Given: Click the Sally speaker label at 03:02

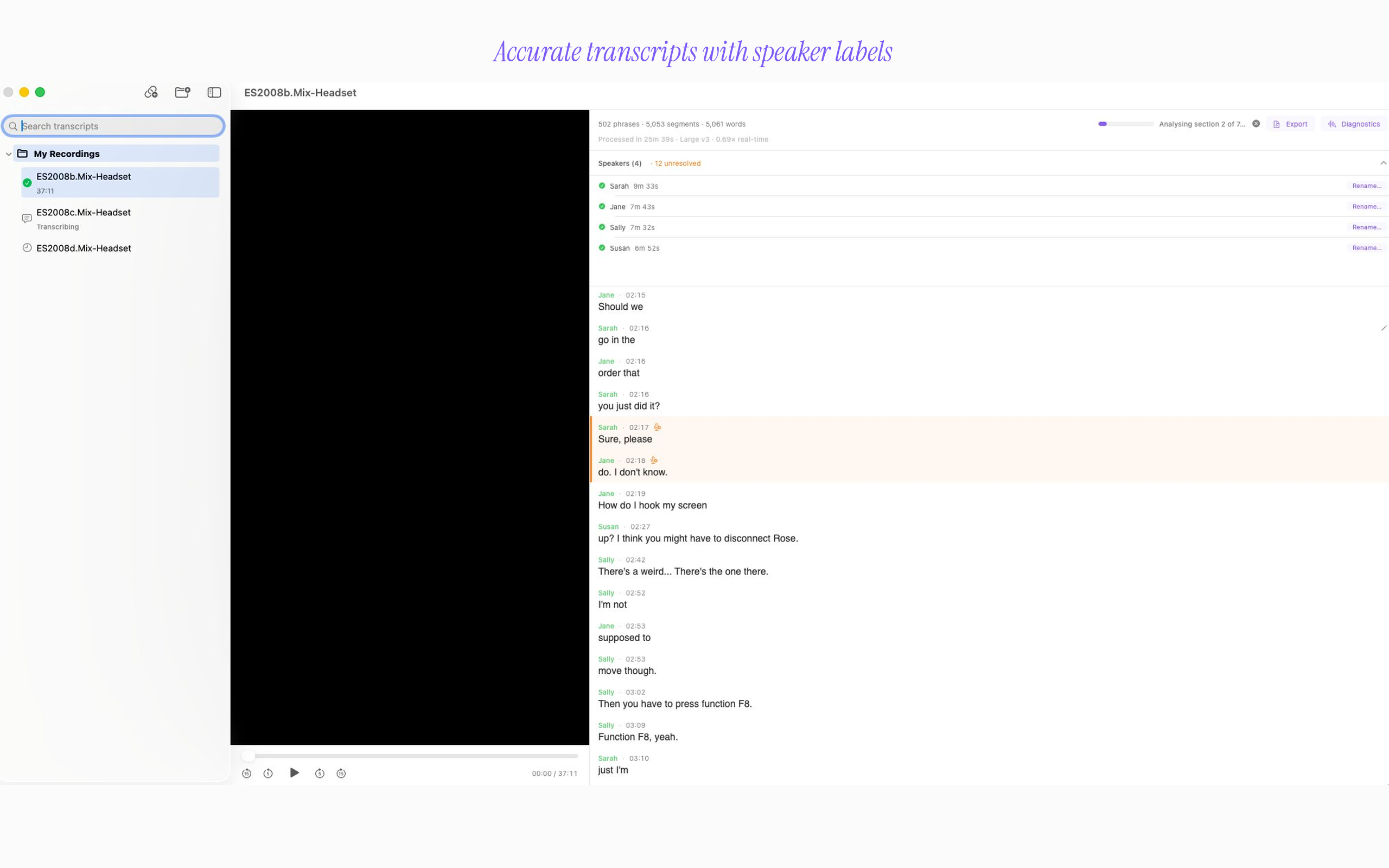Looking at the screenshot, I should (606, 692).
